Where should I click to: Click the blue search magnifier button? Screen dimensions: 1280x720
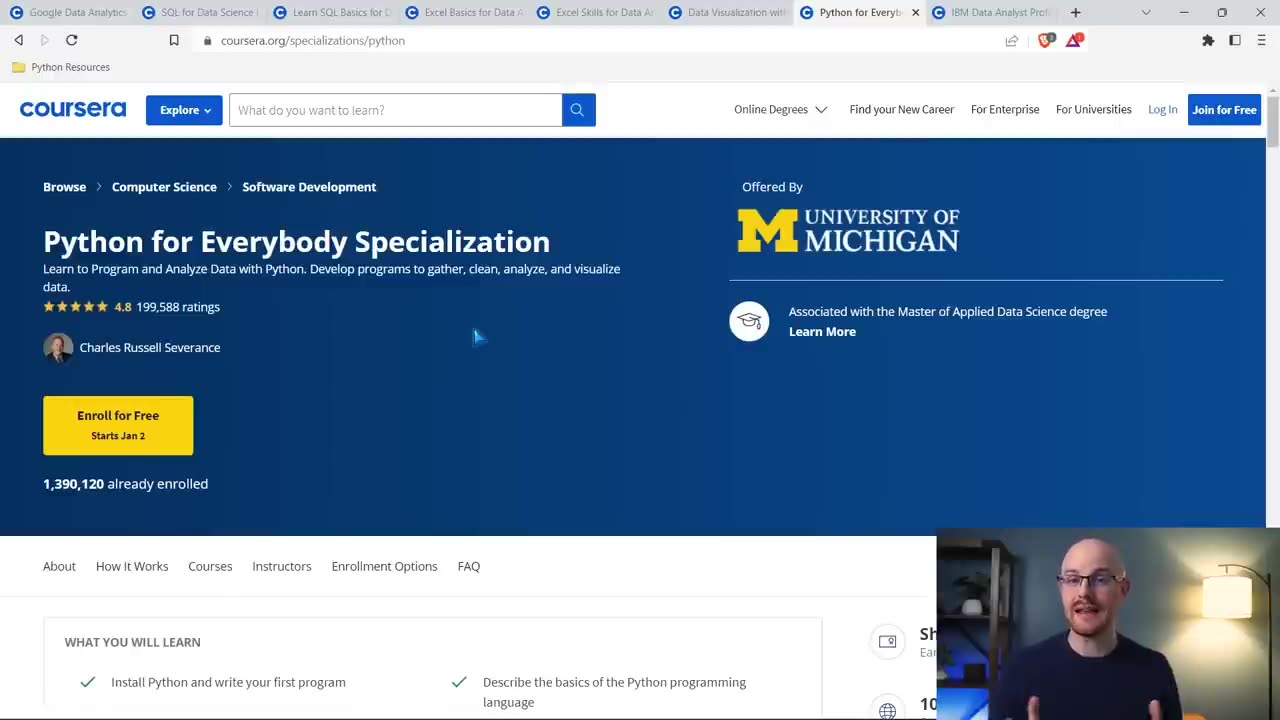point(578,110)
